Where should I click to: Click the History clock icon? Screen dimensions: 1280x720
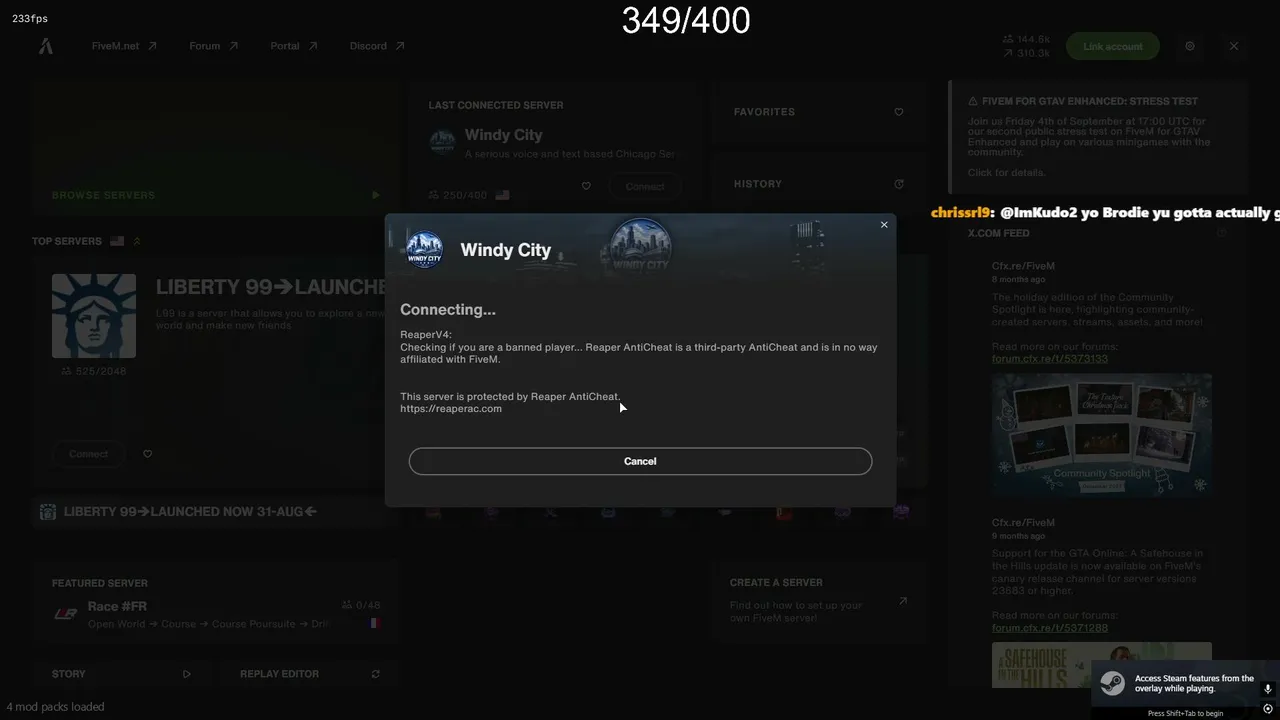click(x=899, y=184)
